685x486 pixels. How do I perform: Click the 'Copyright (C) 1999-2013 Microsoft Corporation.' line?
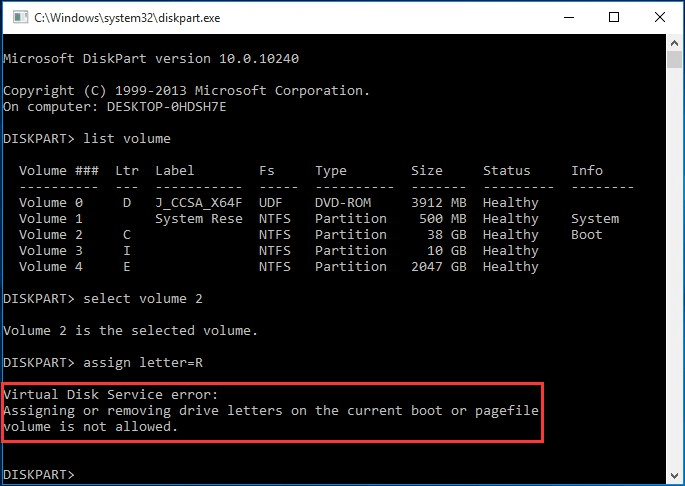(x=187, y=90)
